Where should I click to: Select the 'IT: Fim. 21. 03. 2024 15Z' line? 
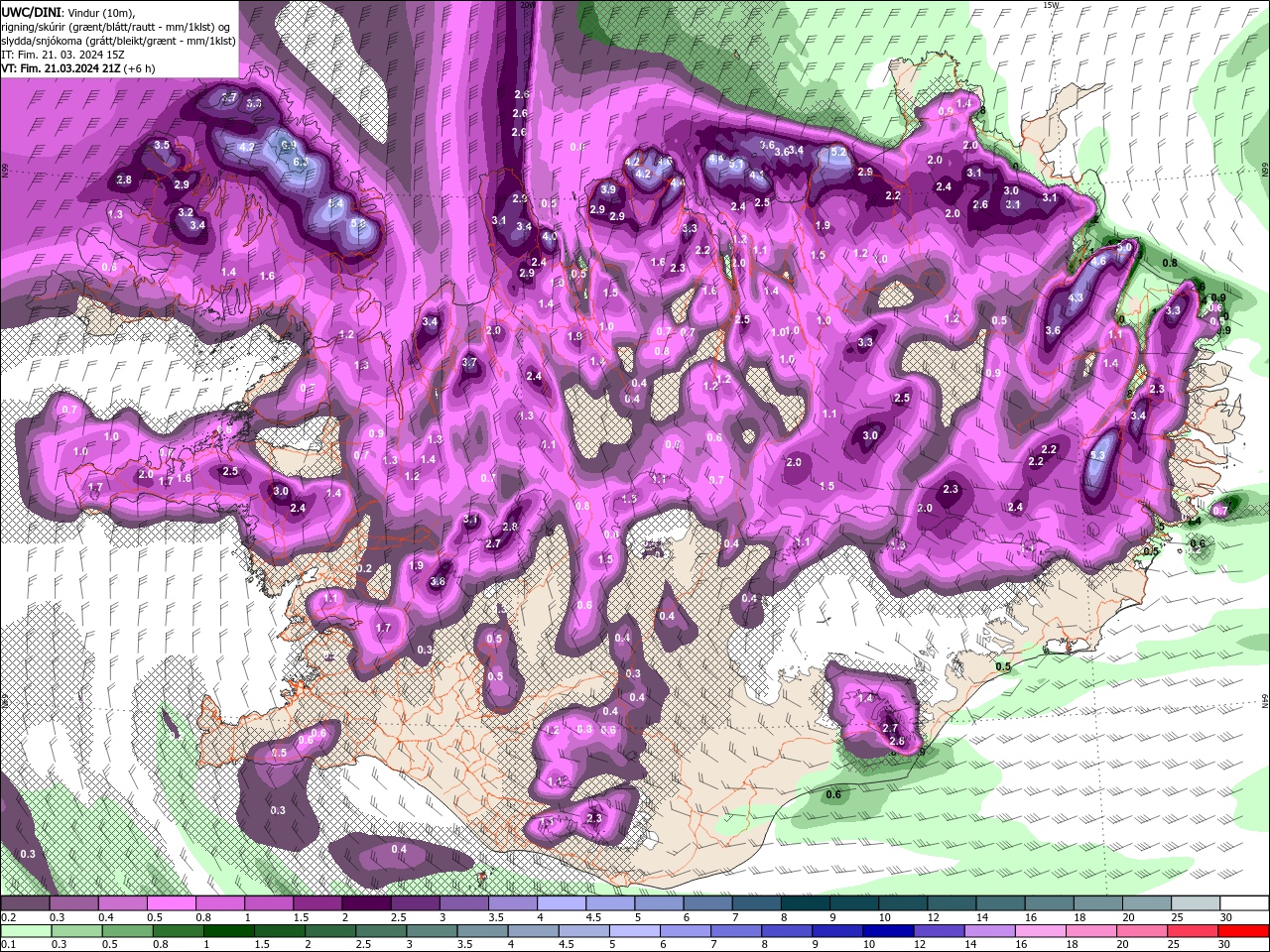coord(63,56)
